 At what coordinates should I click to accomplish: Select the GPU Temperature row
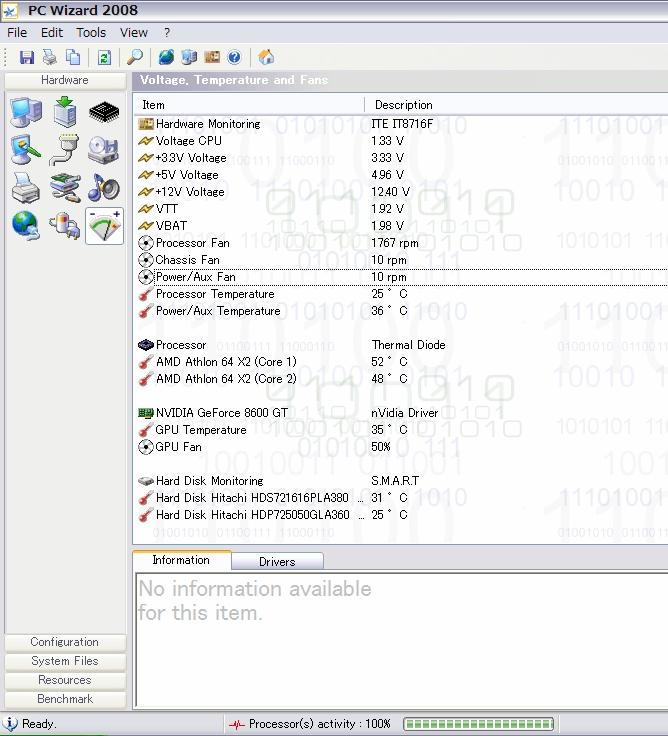click(201, 430)
